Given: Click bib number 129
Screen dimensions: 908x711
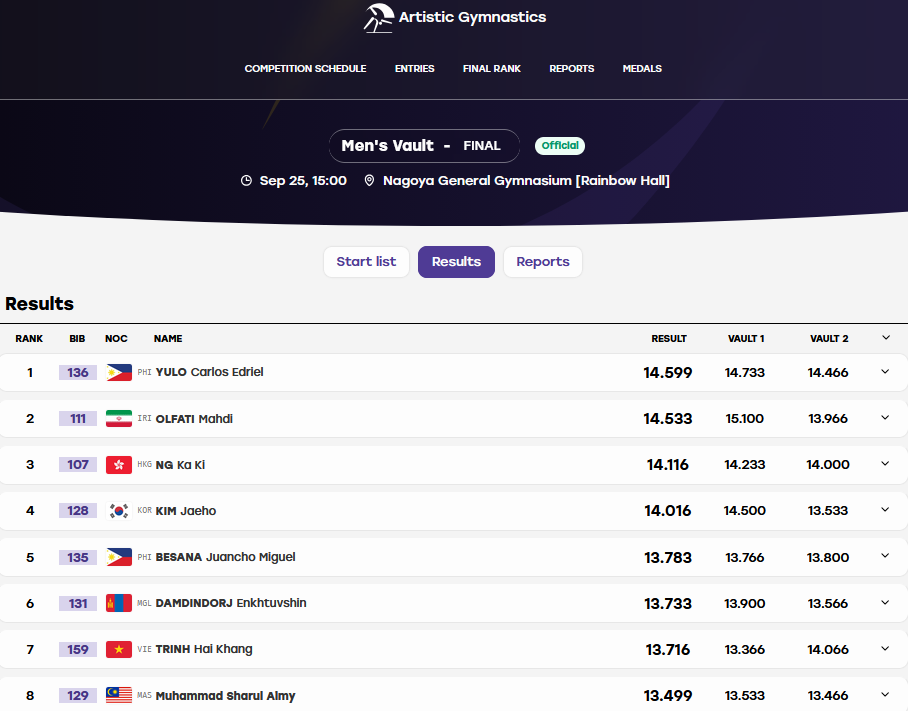Looking at the screenshot, I should [x=78, y=695].
